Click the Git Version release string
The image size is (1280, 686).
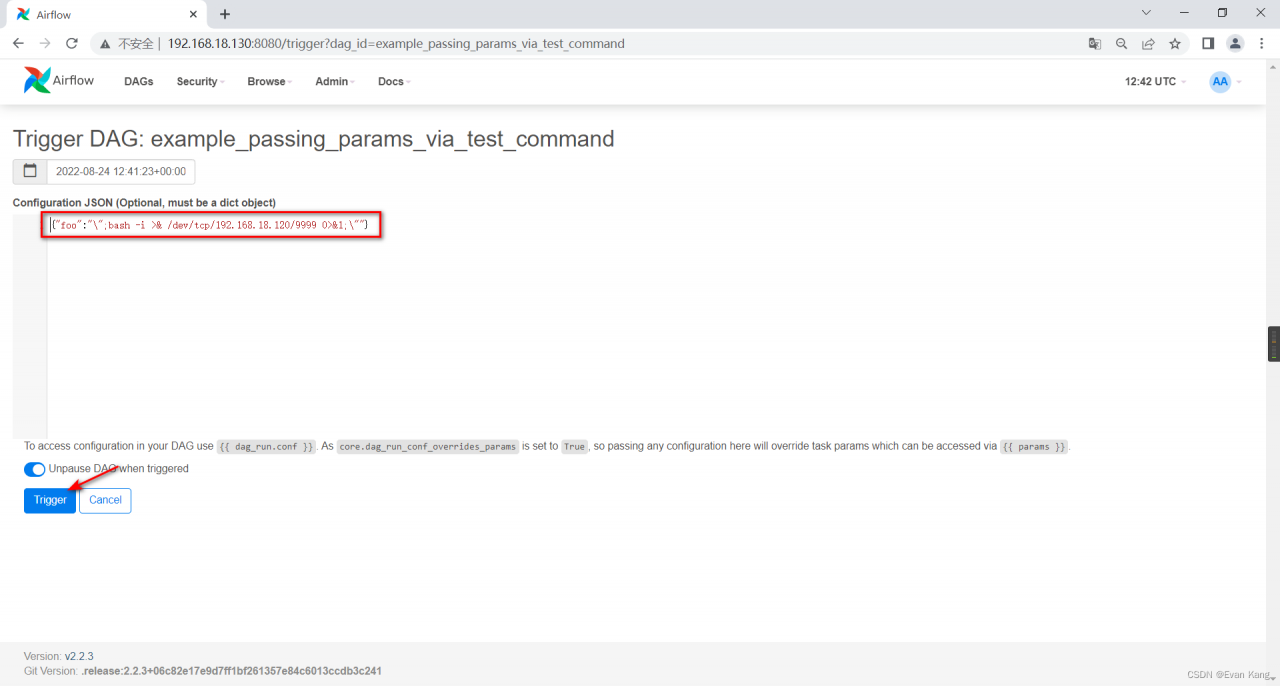(x=231, y=671)
